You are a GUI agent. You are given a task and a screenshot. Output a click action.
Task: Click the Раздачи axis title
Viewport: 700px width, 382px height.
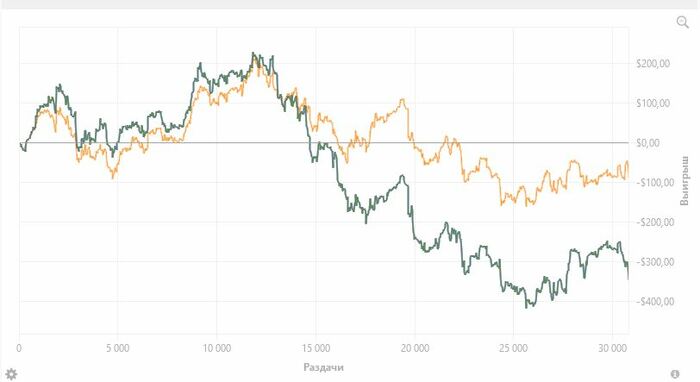[x=324, y=367]
